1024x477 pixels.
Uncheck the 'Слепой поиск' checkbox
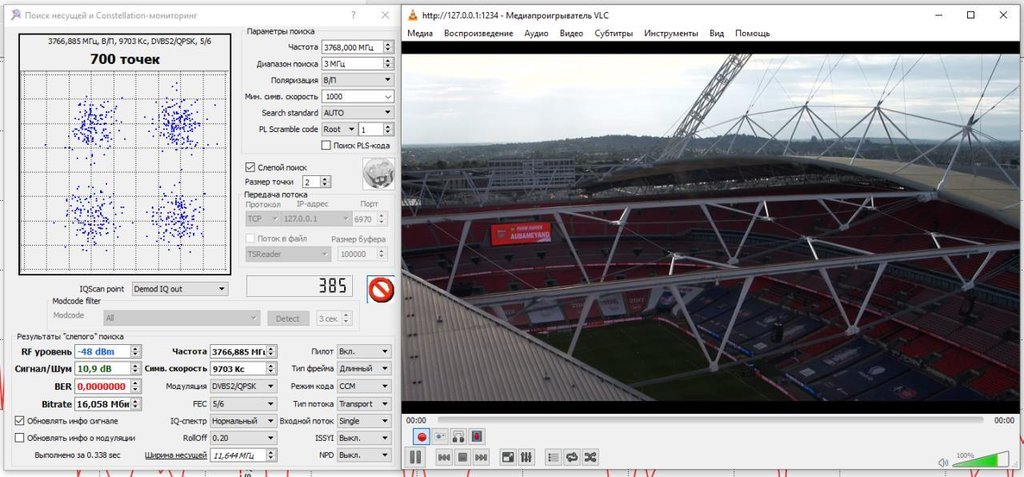pos(251,166)
